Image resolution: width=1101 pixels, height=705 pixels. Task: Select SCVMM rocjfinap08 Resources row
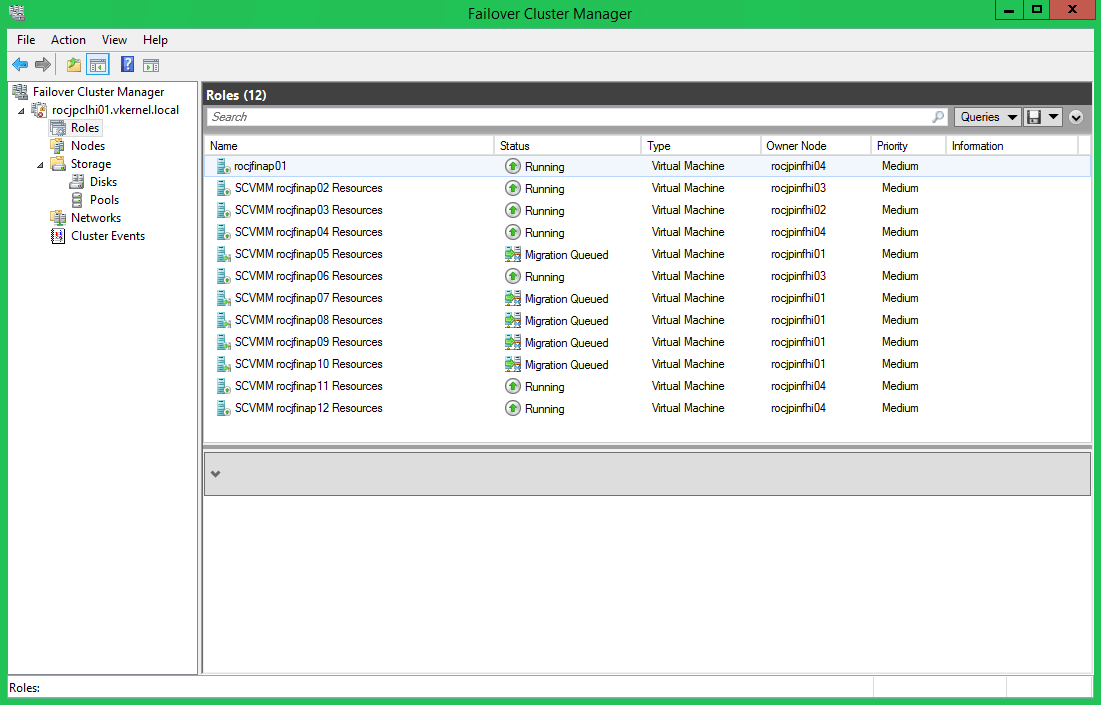point(647,320)
